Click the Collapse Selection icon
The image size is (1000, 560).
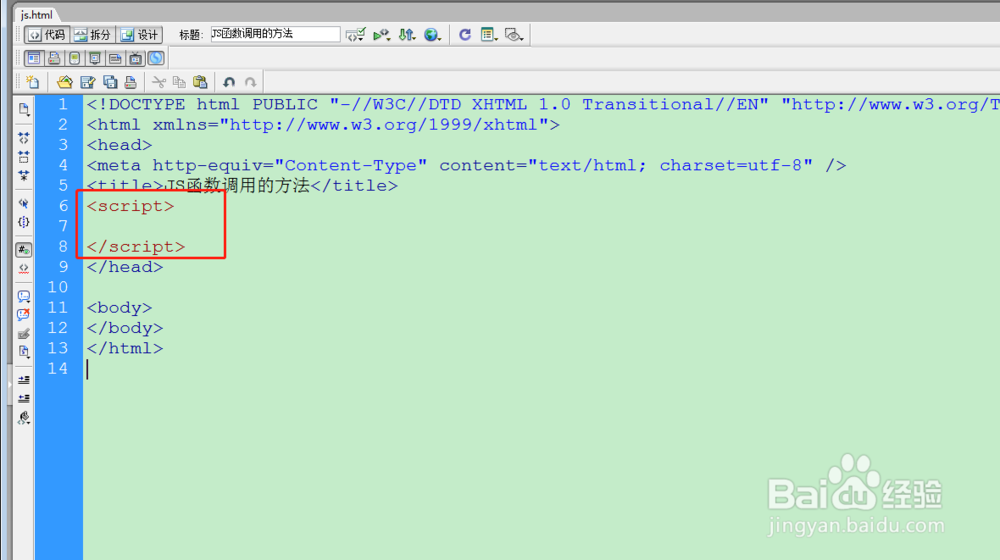point(24,157)
